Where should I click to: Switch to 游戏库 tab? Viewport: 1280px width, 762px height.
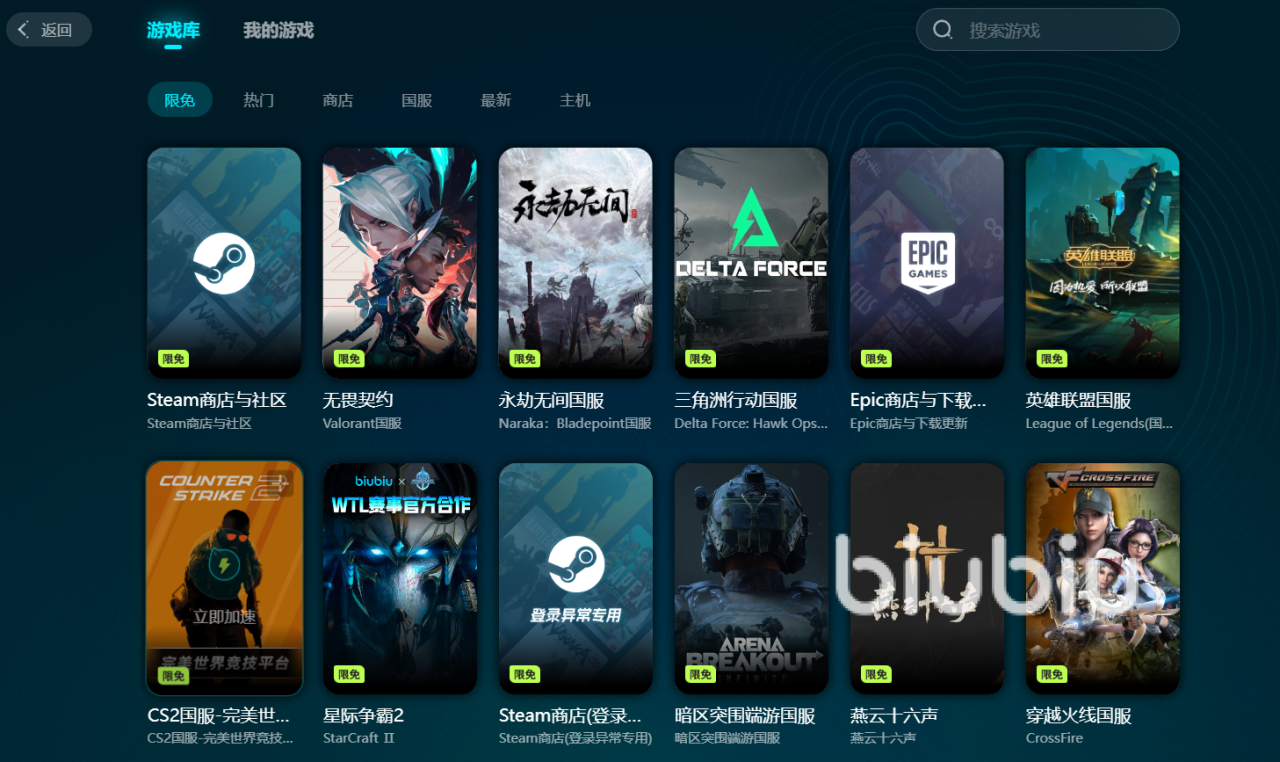tap(173, 31)
